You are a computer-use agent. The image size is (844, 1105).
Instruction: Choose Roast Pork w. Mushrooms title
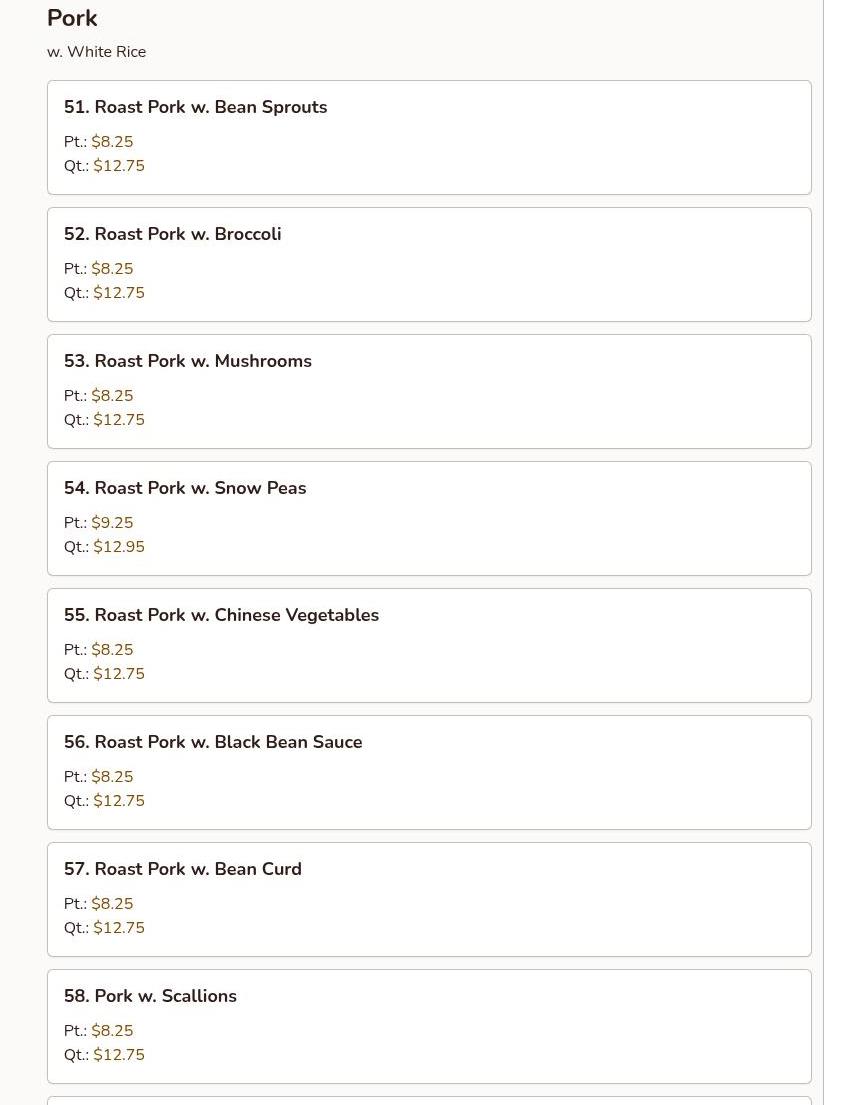(x=188, y=361)
